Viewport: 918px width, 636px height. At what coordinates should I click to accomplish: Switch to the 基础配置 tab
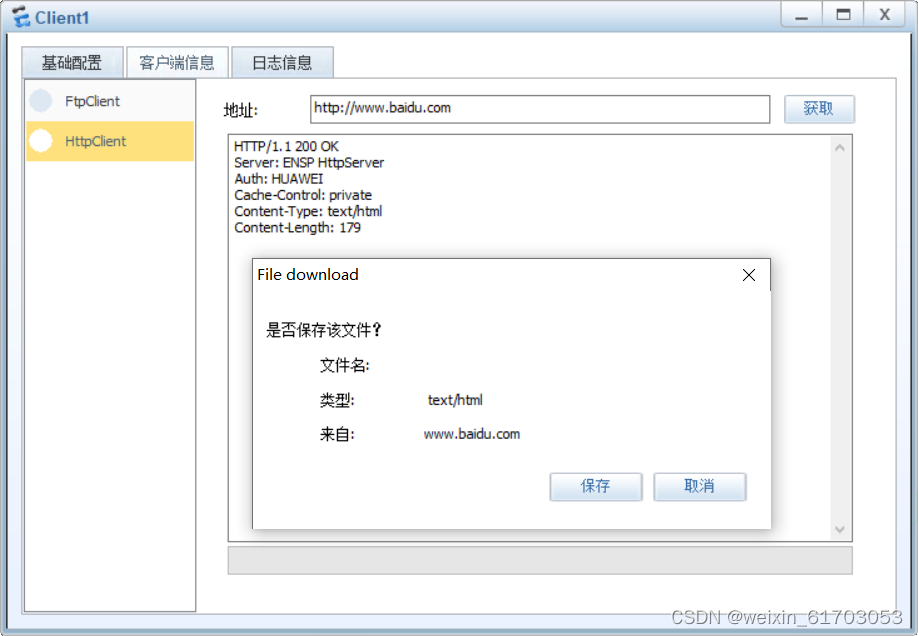[72, 62]
